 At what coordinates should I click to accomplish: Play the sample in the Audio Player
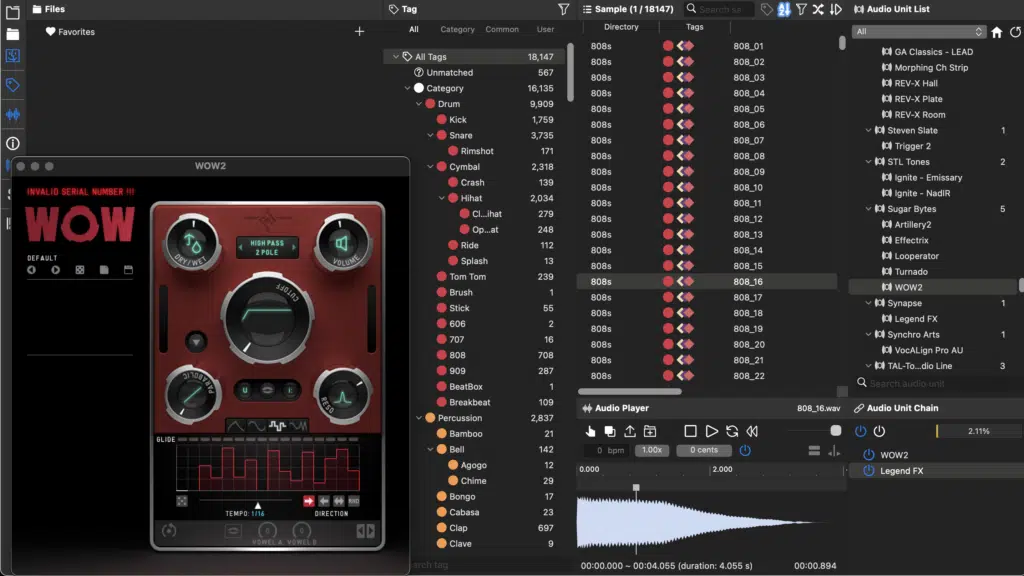pyautogui.click(x=711, y=431)
